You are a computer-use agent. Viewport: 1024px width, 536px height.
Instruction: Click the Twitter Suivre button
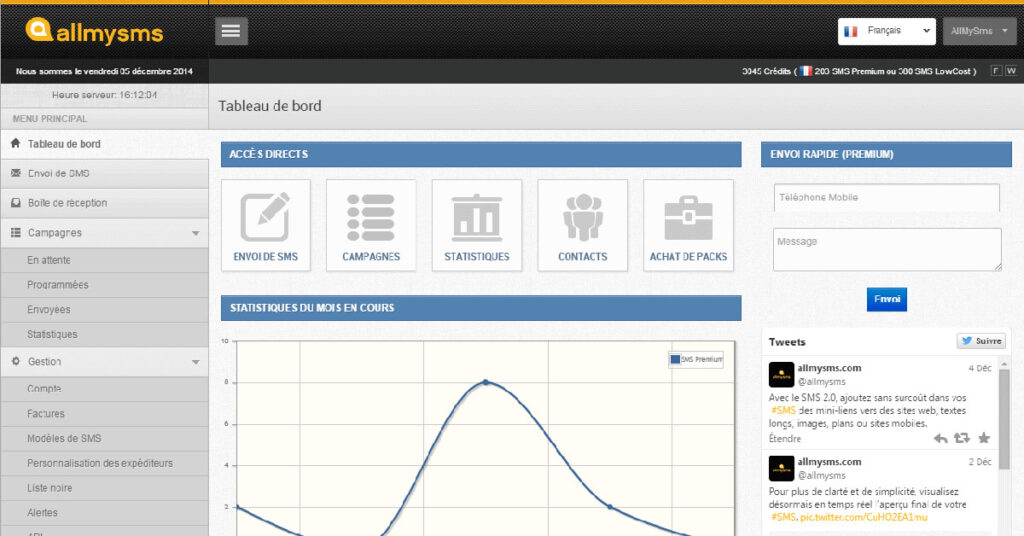980,341
